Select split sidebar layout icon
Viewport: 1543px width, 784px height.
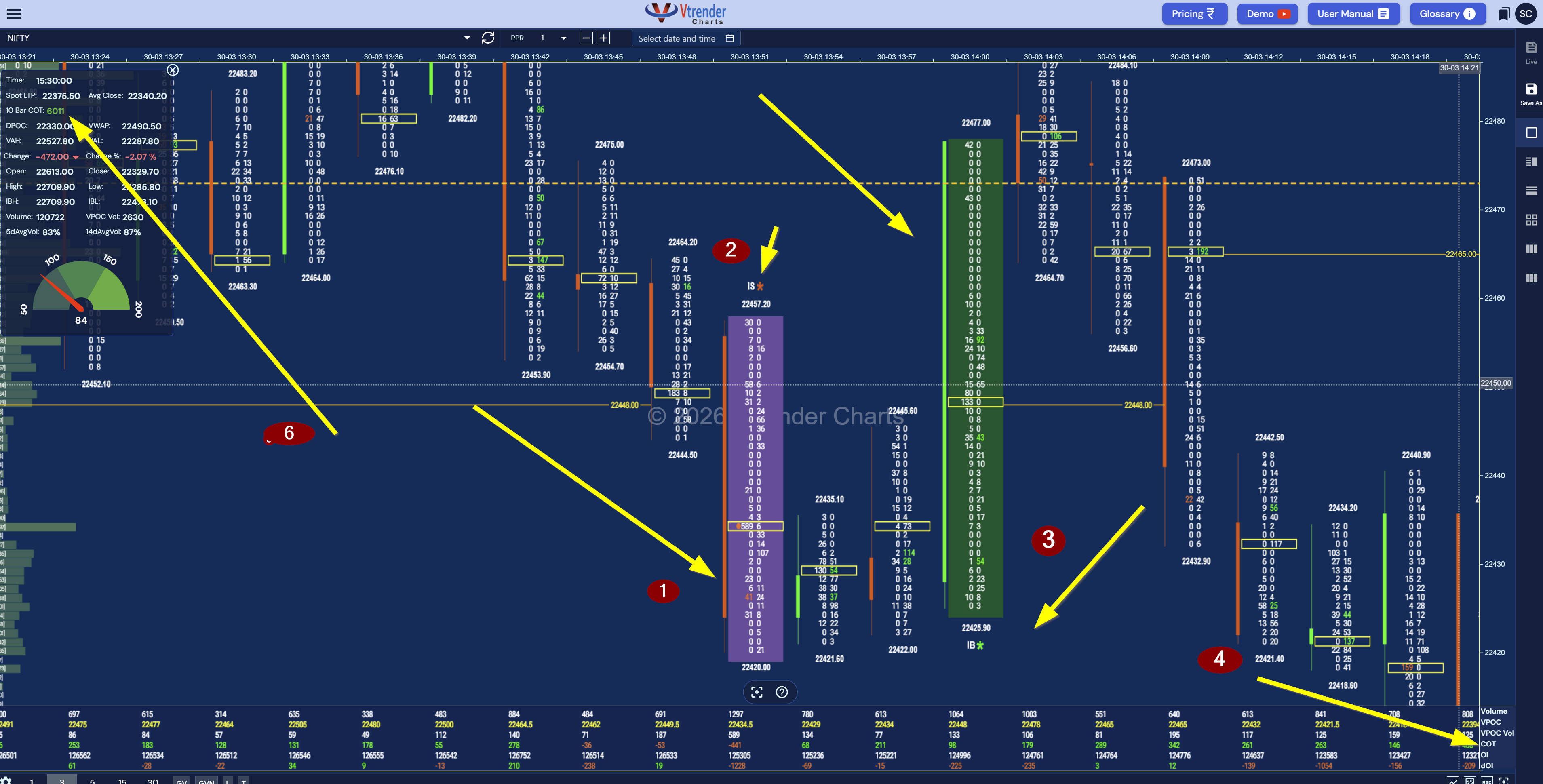1531,161
